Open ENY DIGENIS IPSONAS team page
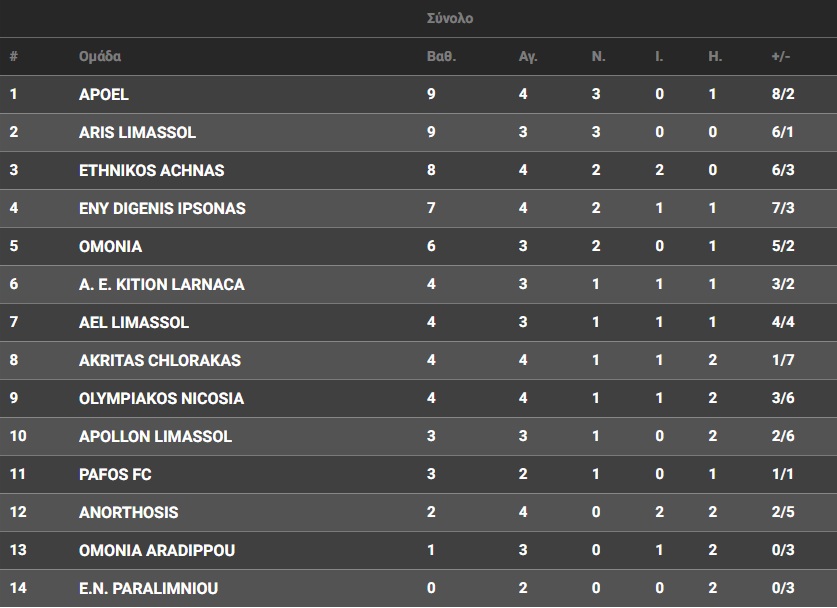This screenshot has height=608, width=837. [x=162, y=209]
